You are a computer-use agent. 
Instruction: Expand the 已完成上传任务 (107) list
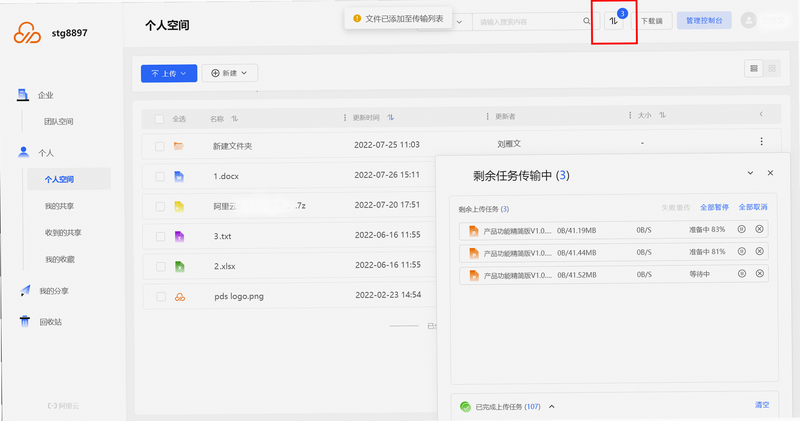[552, 407]
